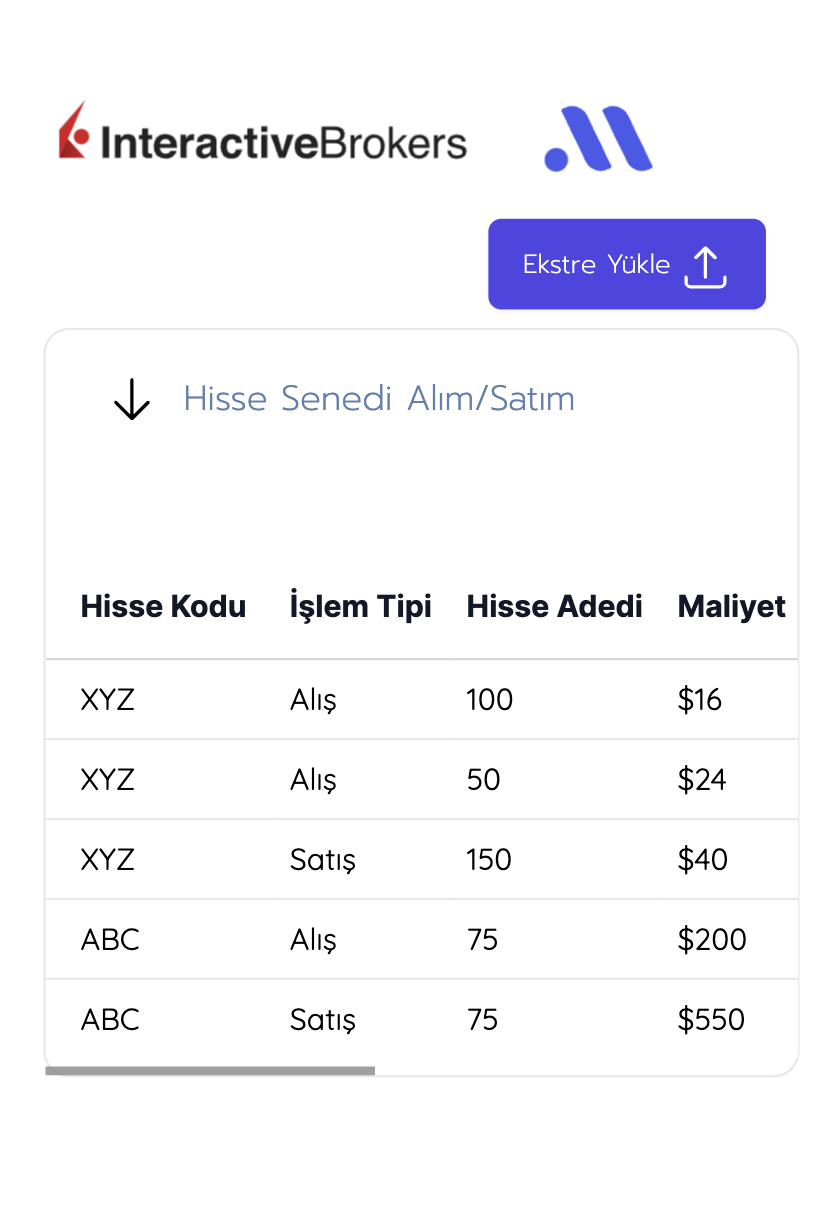Click the $550 cost cell
The width and height of the screenshot is (824, 1226).
point(711,1019)
